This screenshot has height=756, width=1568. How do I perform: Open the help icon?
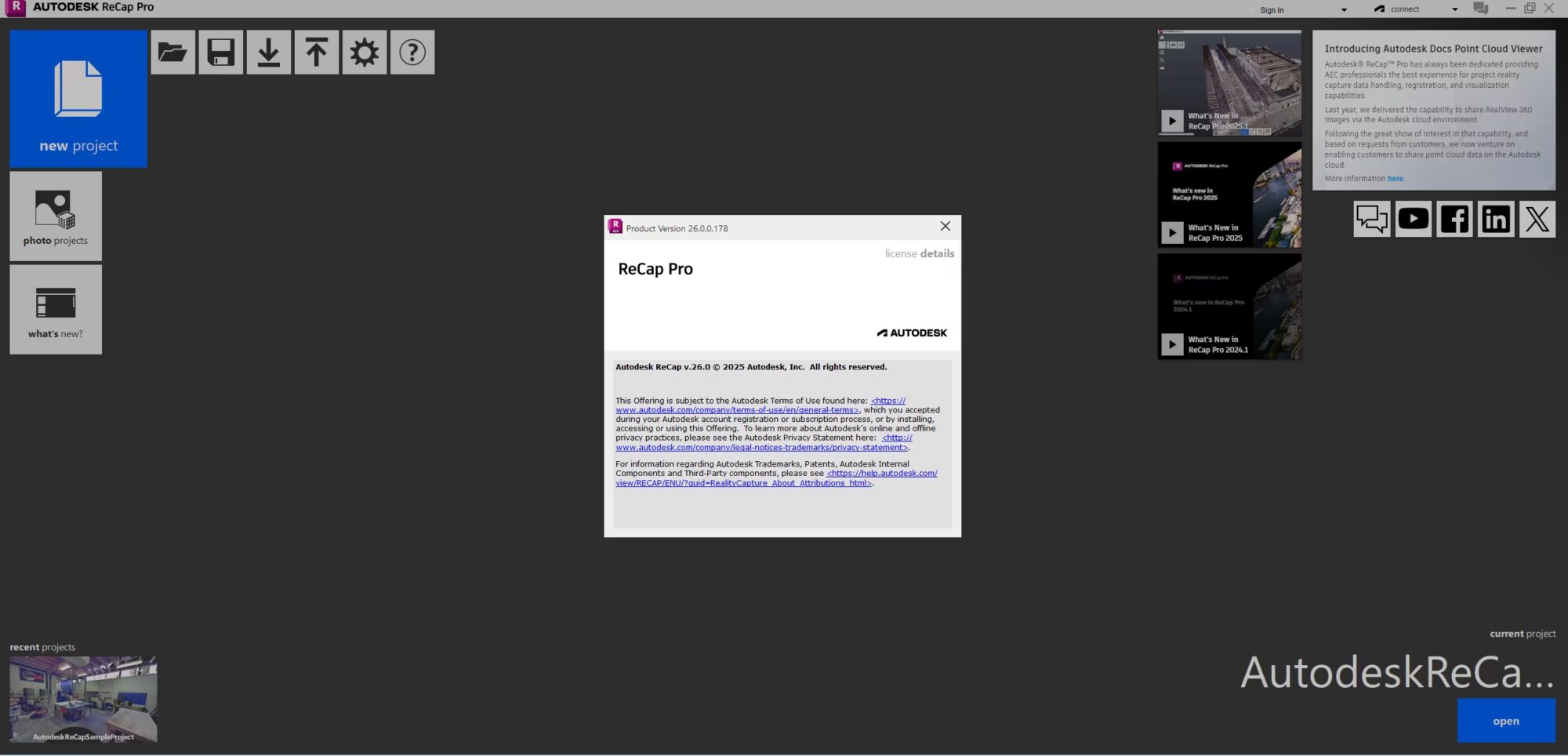(x=412, y=52)
